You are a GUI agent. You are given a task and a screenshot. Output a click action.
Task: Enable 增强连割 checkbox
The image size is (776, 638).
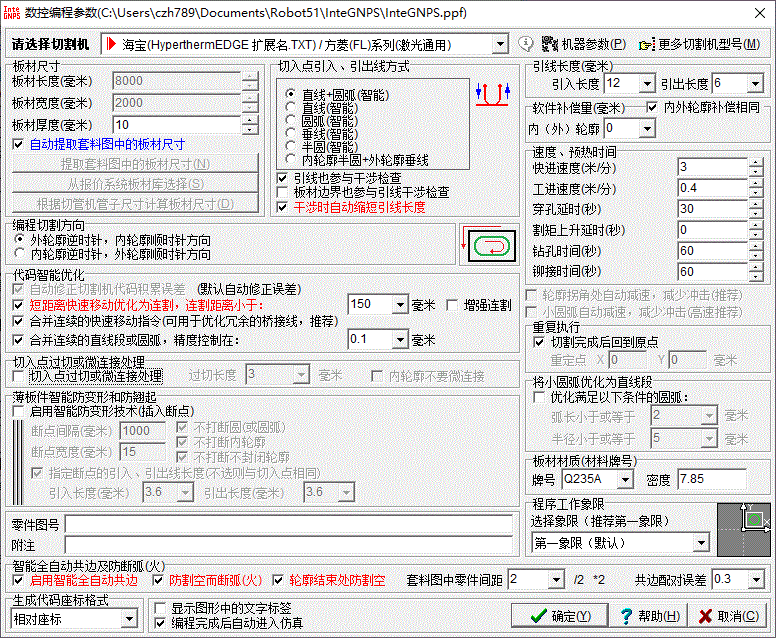pos(452,305)
